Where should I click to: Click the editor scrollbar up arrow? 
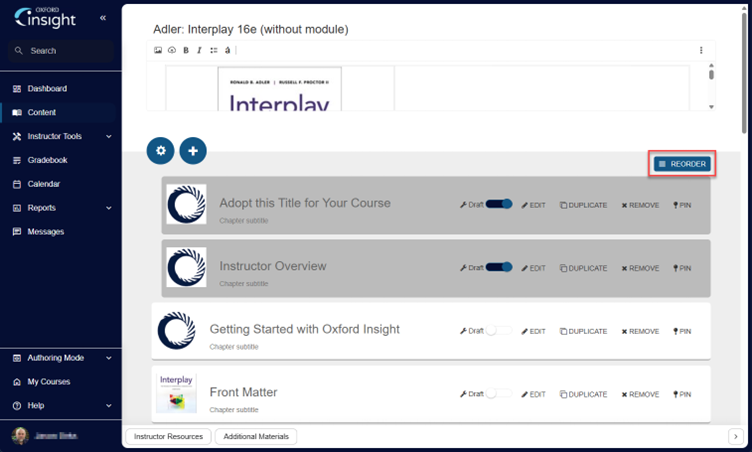coord(711,65)
